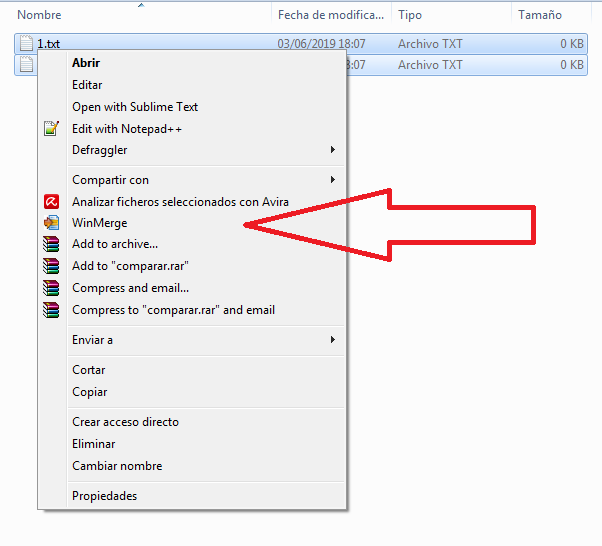Click Archivo TXT type in second file row

[x=430, y=65]
